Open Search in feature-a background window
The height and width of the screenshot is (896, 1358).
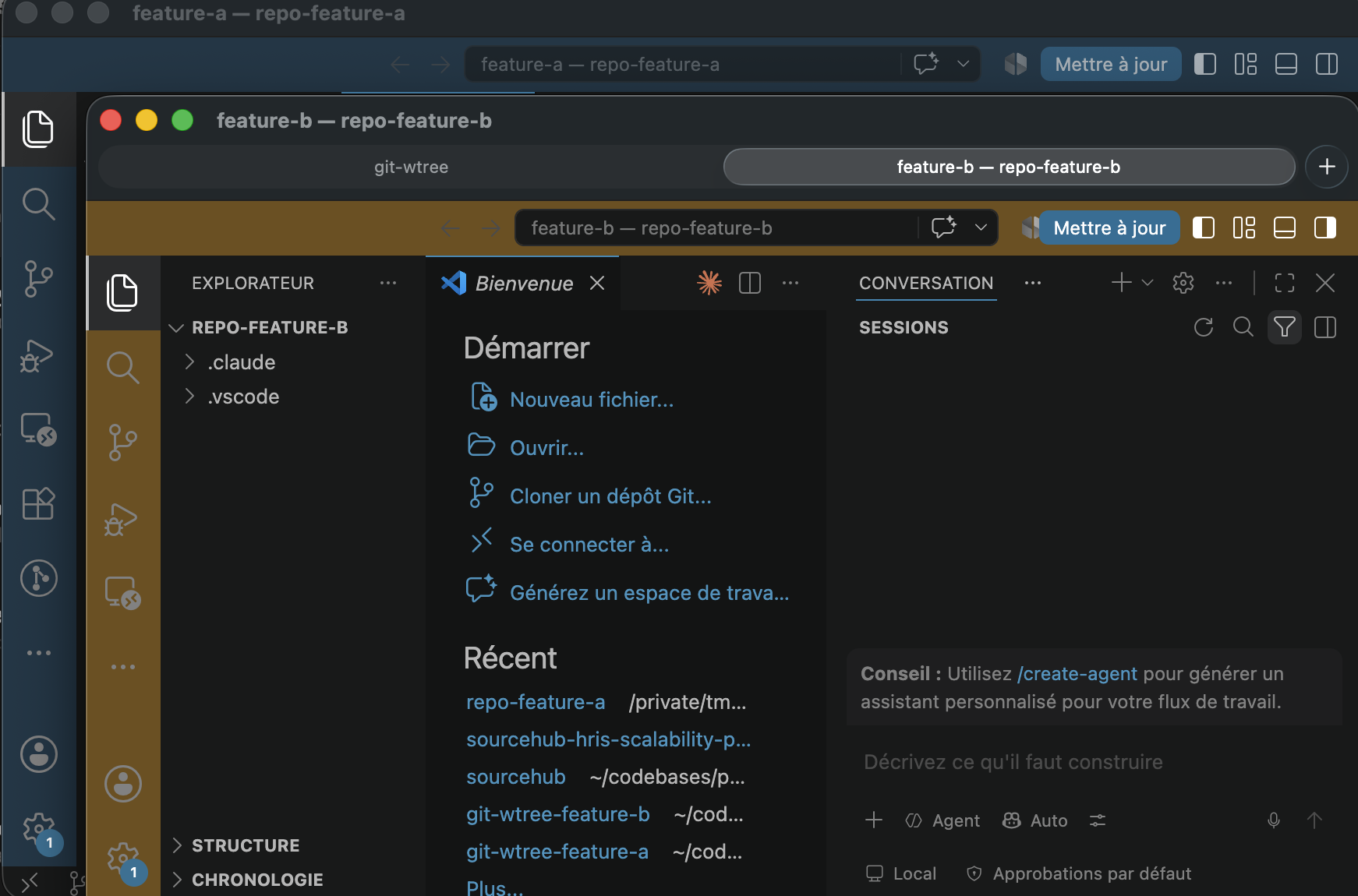pyautogui.click(x=38, y=204)
